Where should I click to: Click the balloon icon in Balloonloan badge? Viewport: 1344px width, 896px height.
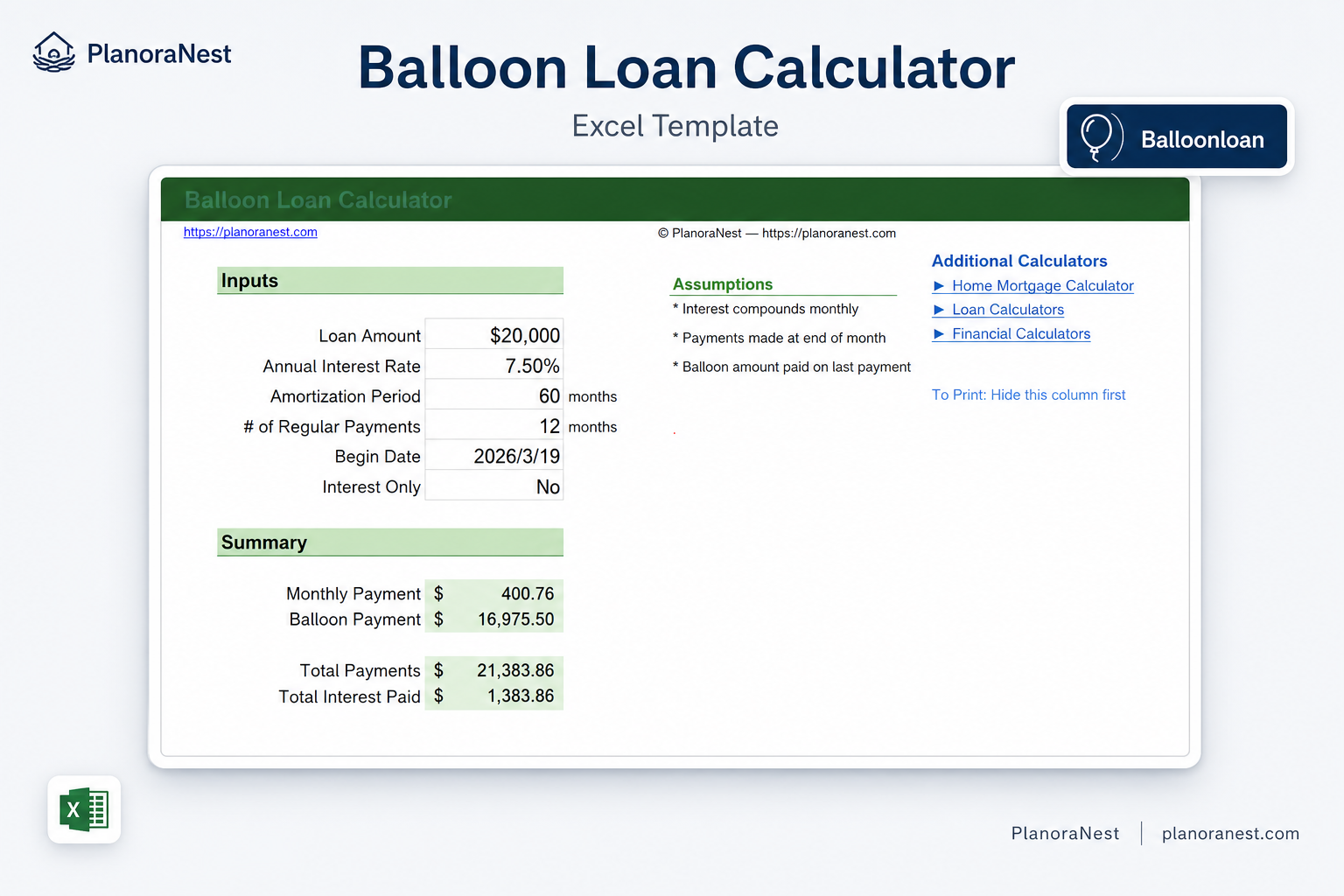click(x=1101, y=137)
